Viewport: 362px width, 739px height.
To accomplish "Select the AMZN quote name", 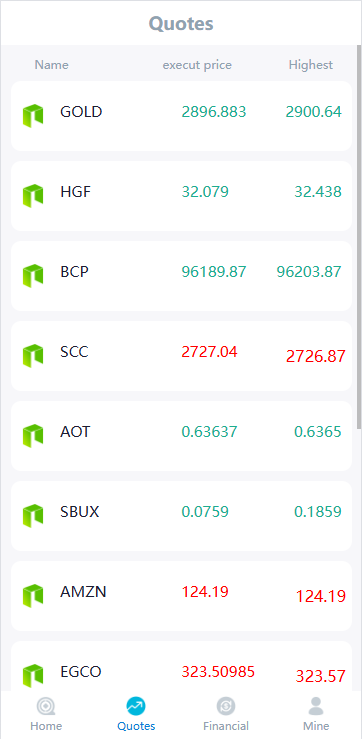I will pyautogui.click(x=83, y=591).
